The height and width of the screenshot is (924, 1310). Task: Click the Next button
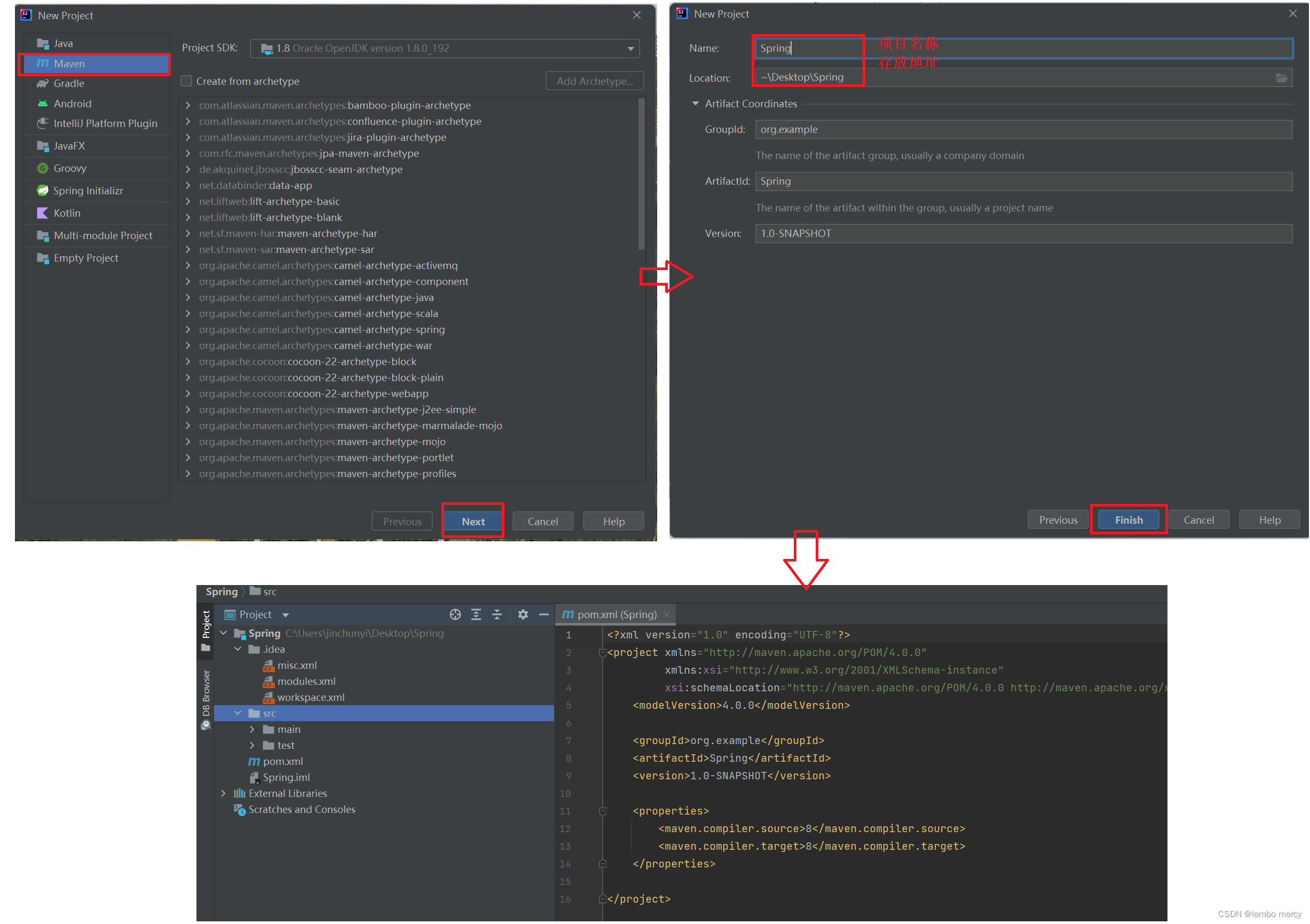[x=473, y=522]
